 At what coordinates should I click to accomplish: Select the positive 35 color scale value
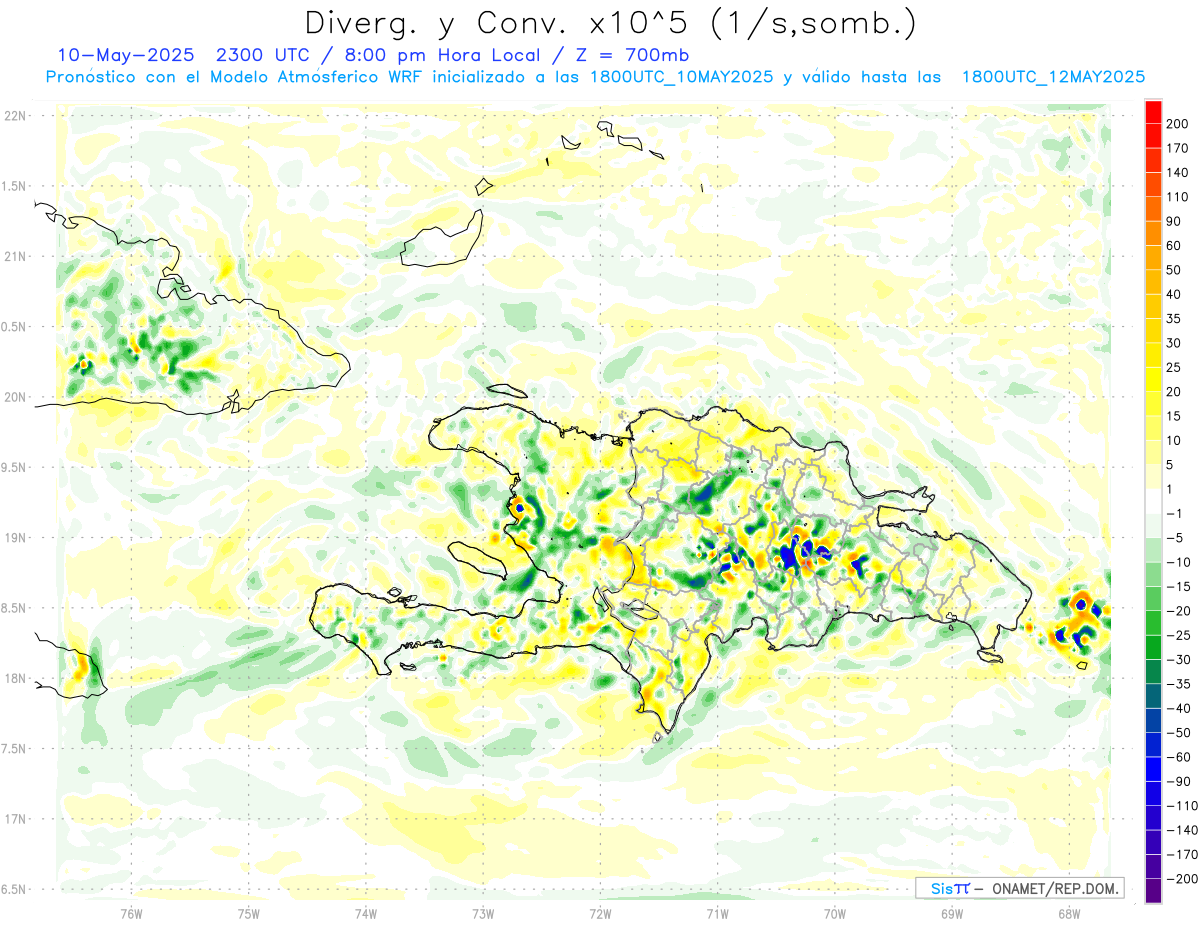tap(1174, 319)
